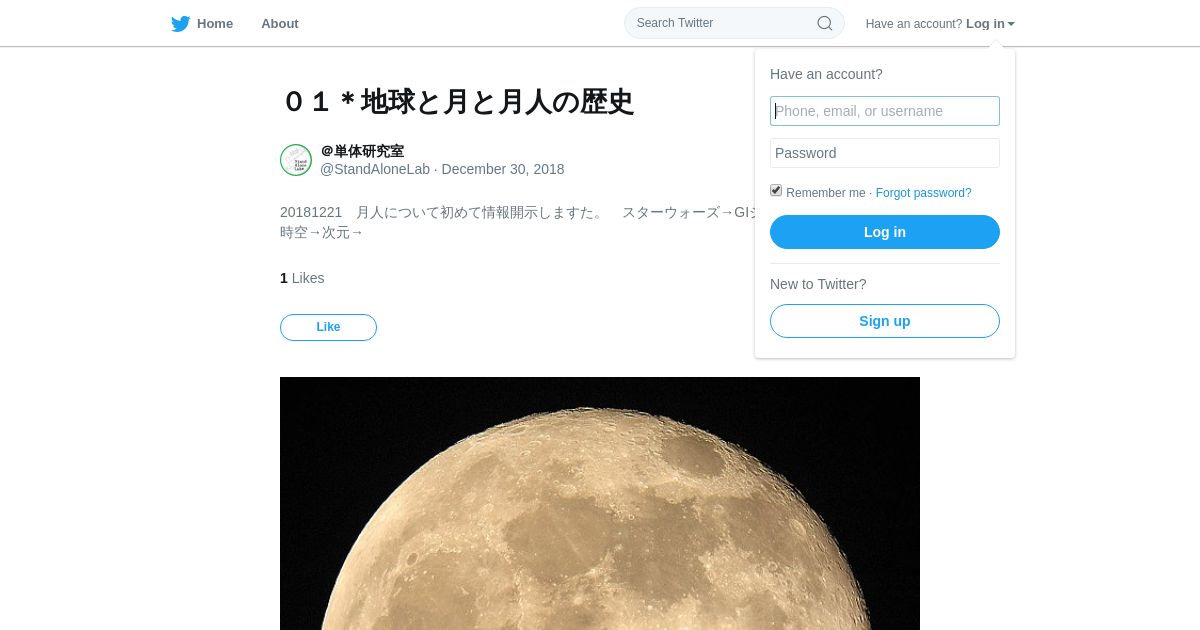Image resolution: width=1200 pixels, height=630 pixels.
Task: Open the moon photo
Action: [600, 503]
